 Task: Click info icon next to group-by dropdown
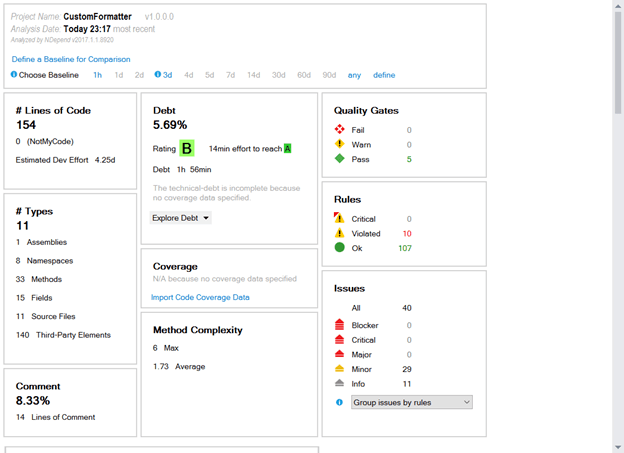click(x=339, y=402)
